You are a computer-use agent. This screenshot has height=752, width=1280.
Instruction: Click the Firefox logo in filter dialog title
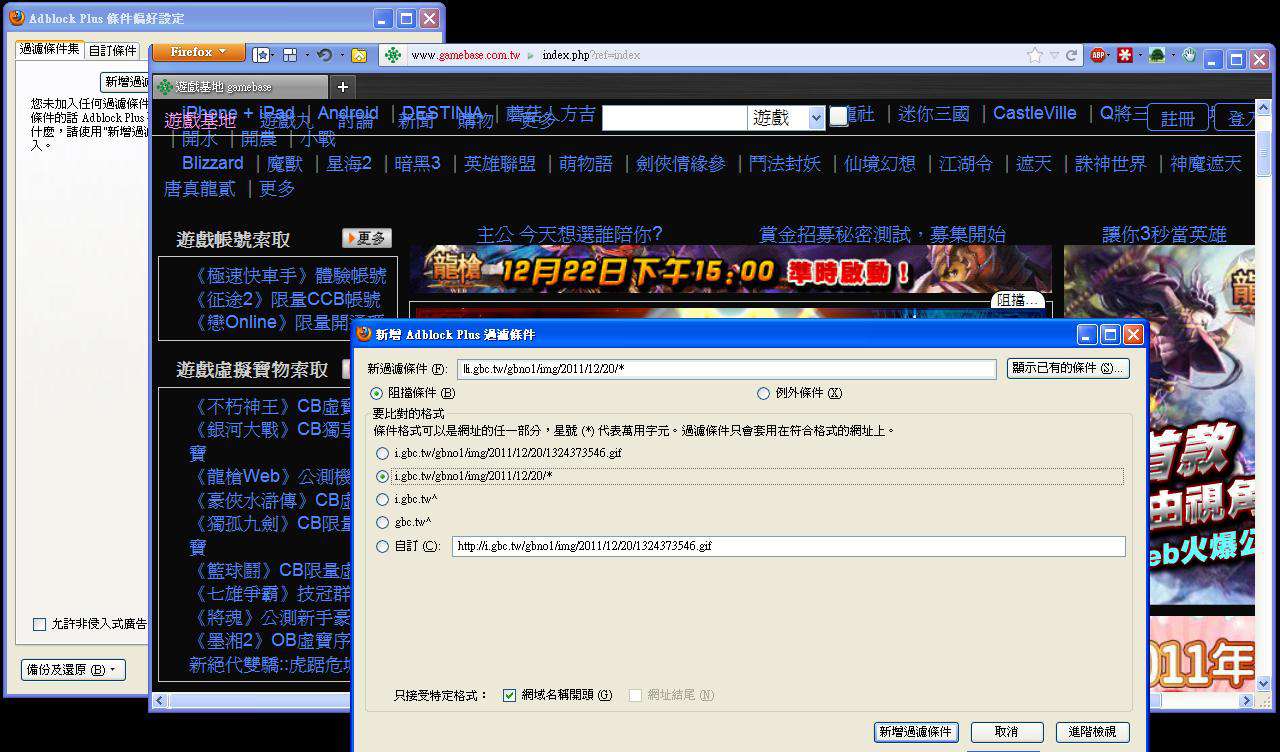[364, 334]
